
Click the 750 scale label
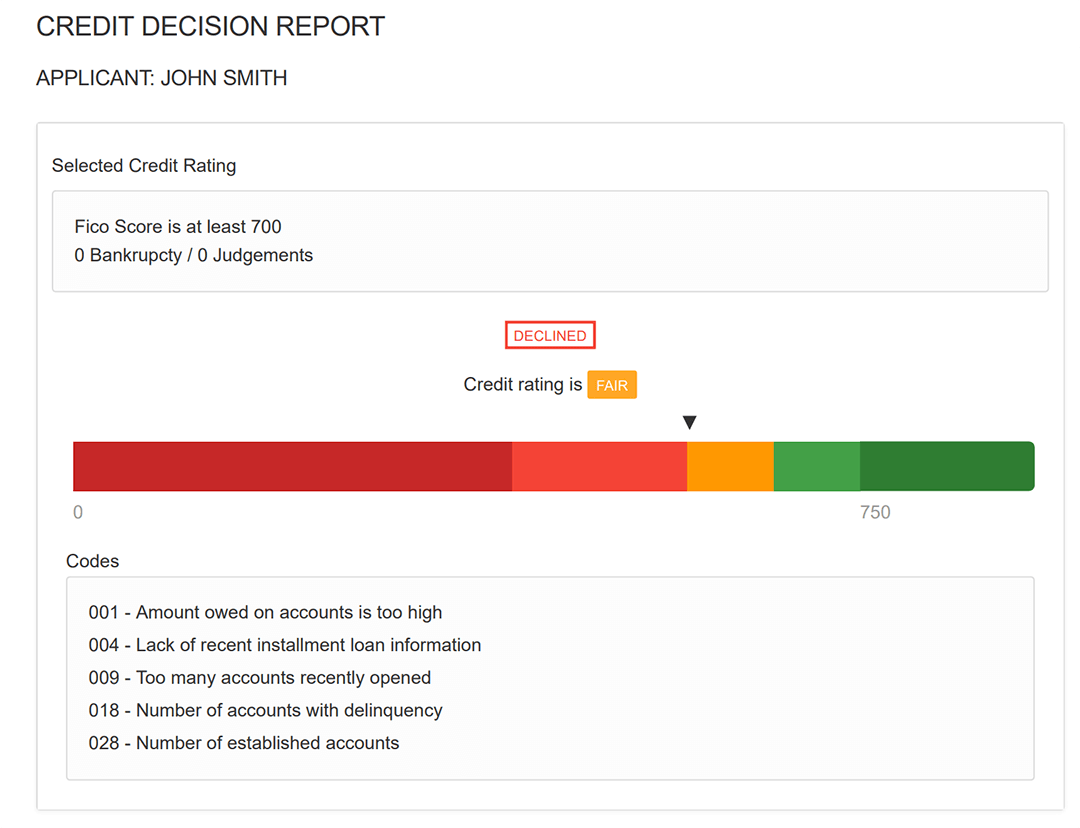pyautogui.click(x=874, y=513)
